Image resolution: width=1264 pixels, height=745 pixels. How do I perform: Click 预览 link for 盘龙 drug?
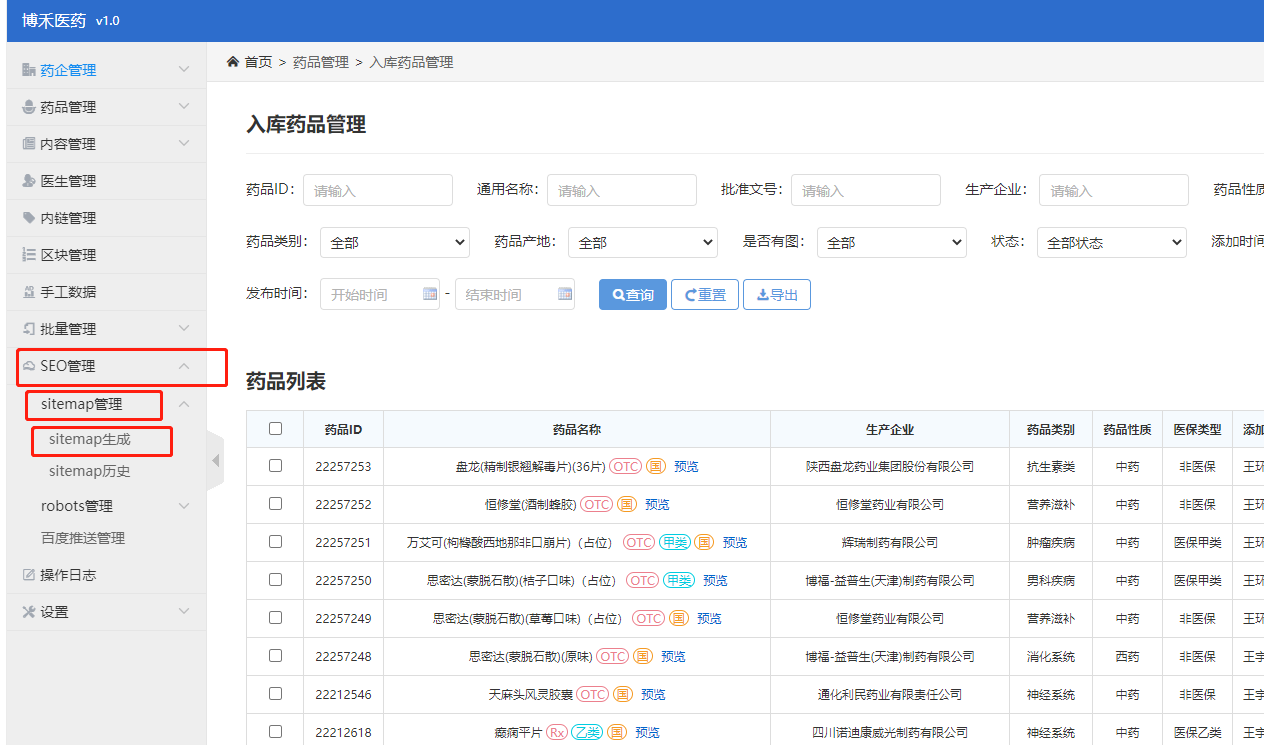click(686, 466)
